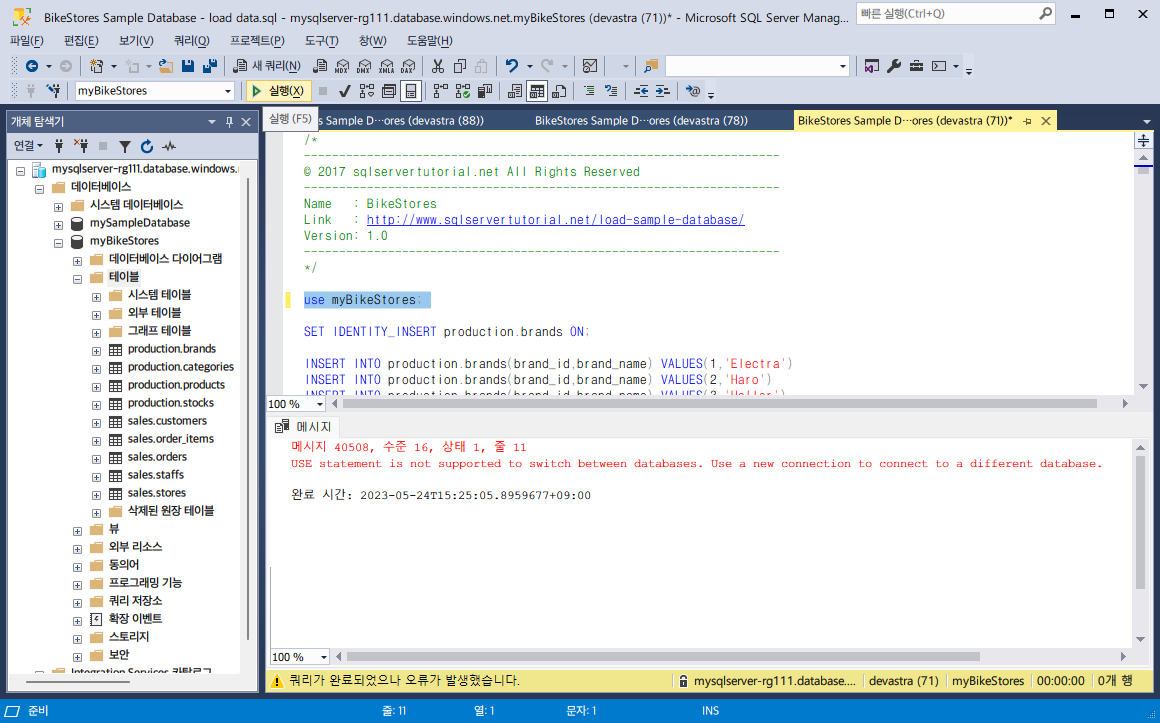Click the MDX query icon
1160x723 pixels.
point(342,67)
